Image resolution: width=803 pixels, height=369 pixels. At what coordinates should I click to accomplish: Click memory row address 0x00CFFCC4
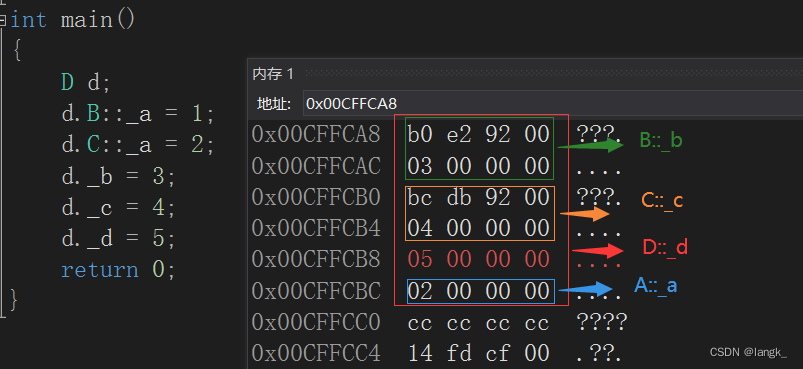coord(315,354)
